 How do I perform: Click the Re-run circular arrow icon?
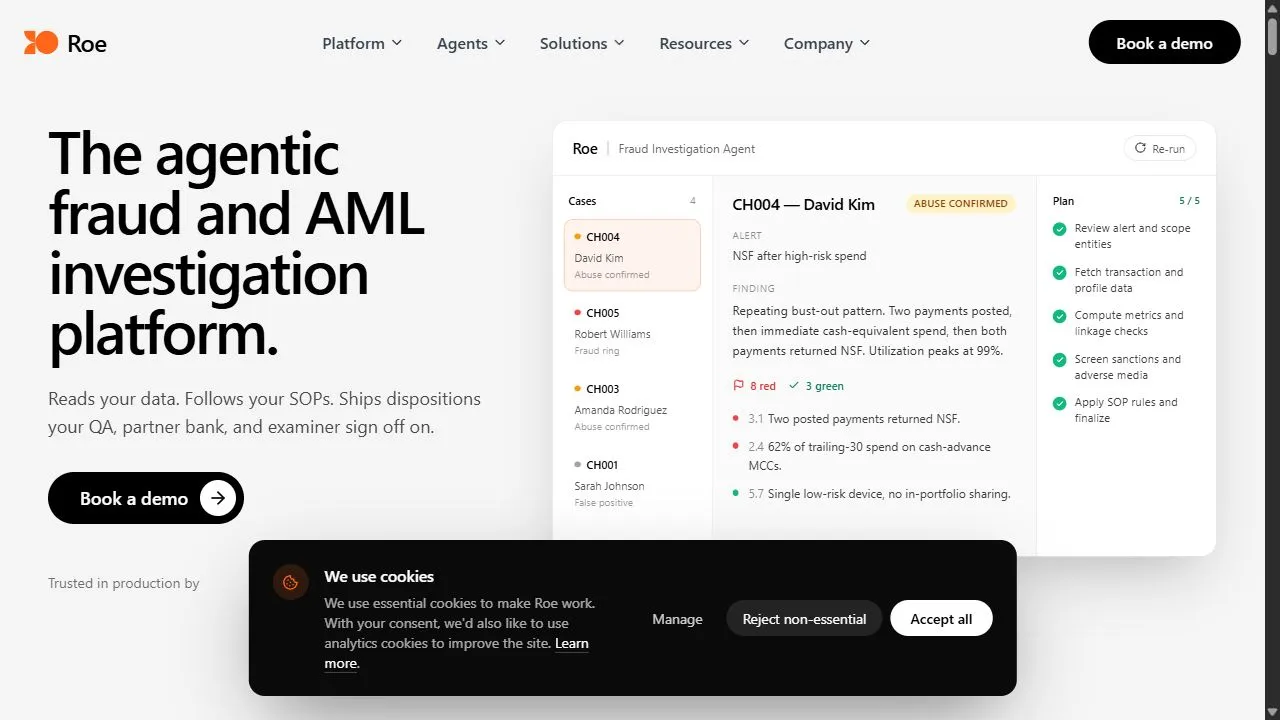click(1140, 148)
